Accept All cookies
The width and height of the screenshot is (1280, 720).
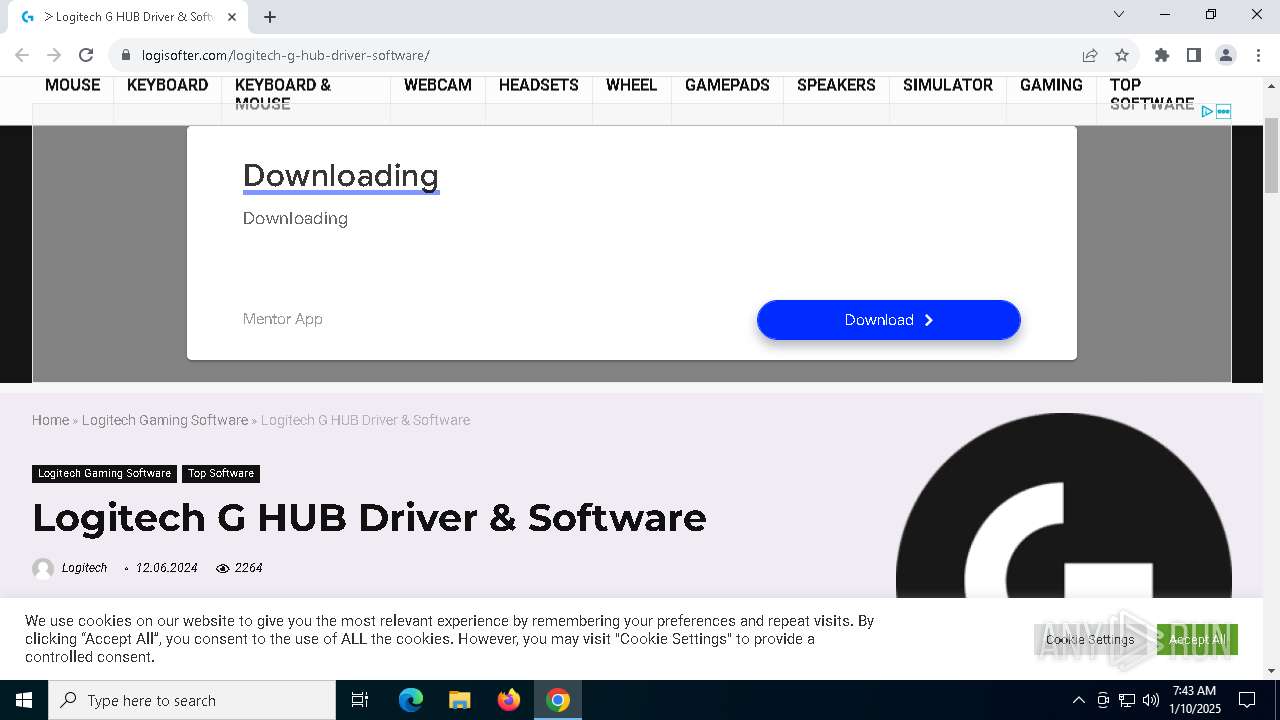1197,639
